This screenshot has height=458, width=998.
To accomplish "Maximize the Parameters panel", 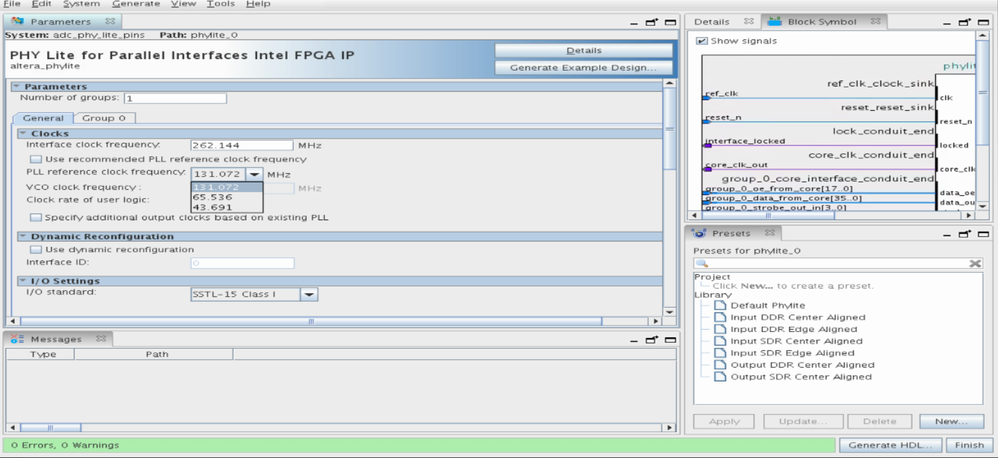I will (670, 22).
